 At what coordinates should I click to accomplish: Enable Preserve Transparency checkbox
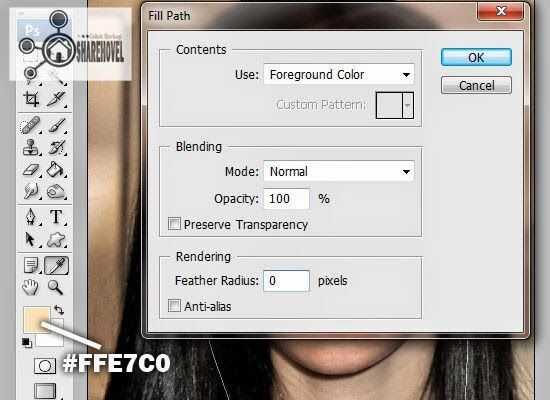coord(174,224)
